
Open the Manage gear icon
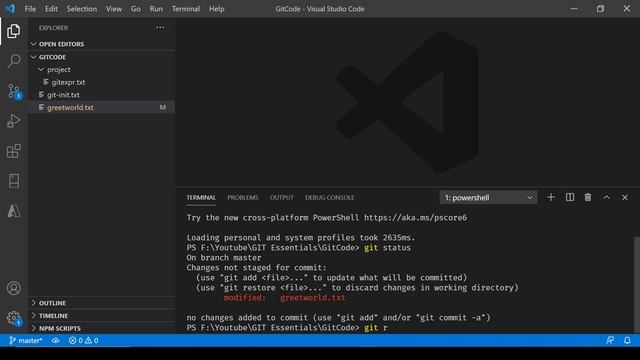click(x=13, y=318)
